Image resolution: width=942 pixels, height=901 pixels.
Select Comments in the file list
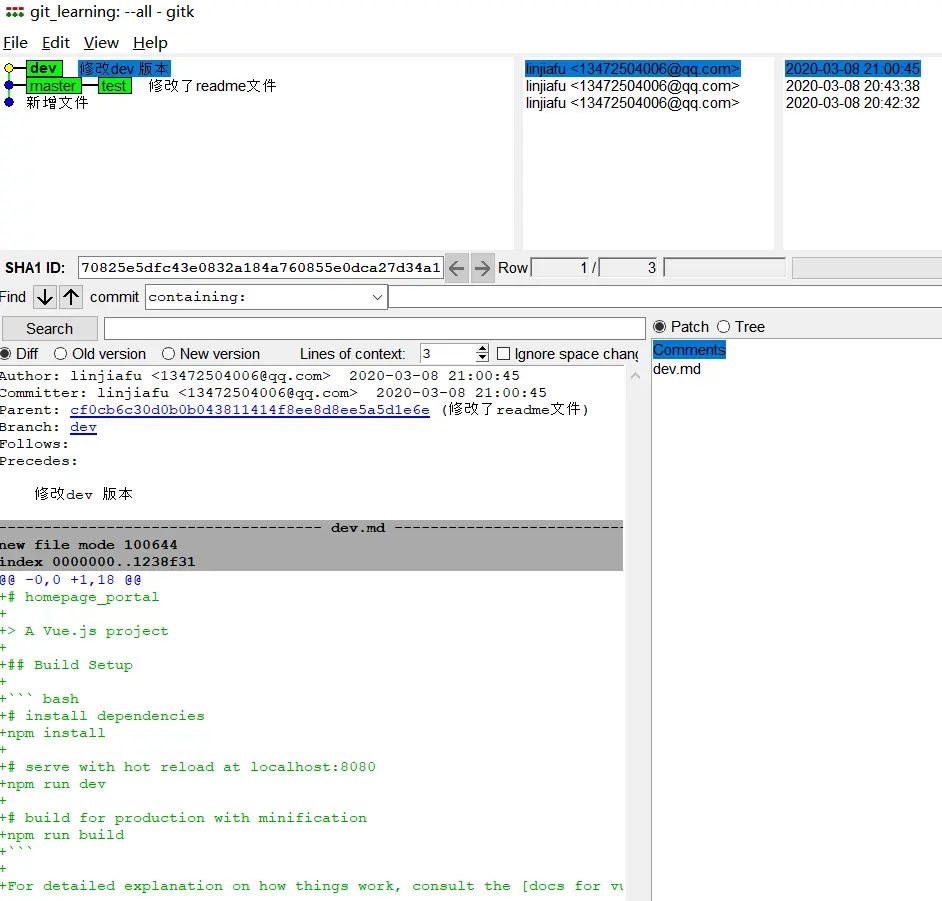689,350
